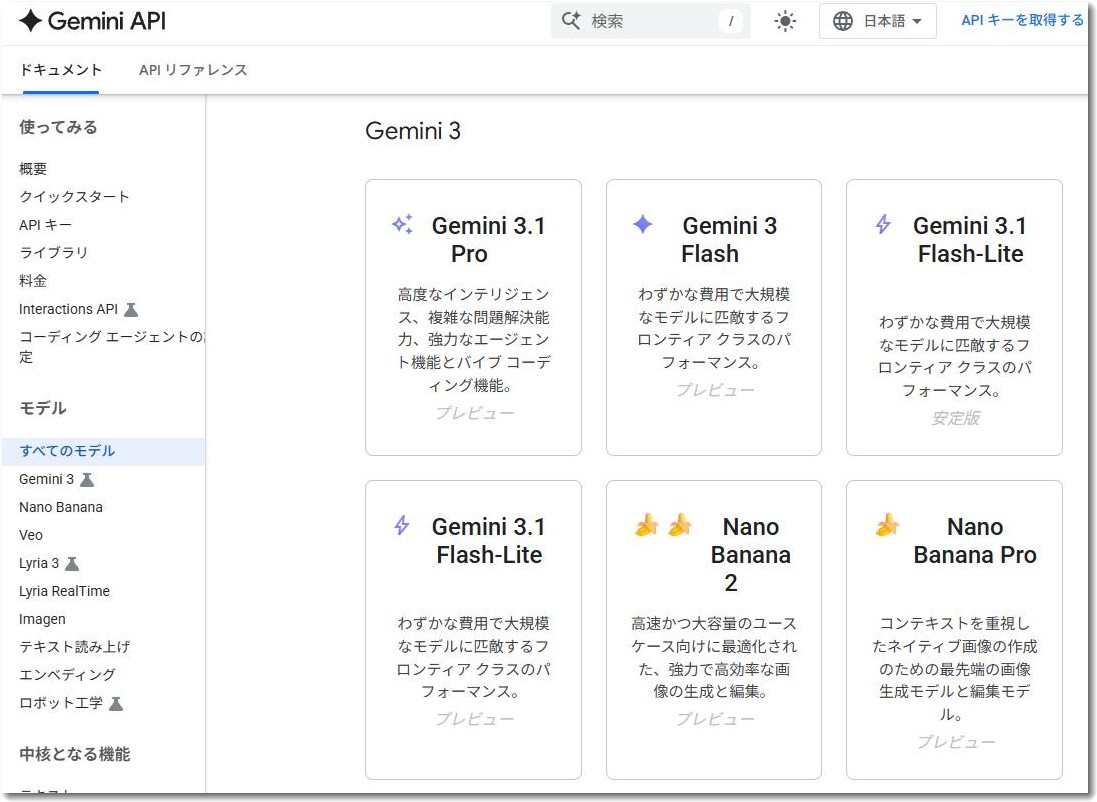Image resolution: width=1097 pixels, height=802 pixels.
Task: Toggle the light/dark theme sun icon
Action: (785, 21)
